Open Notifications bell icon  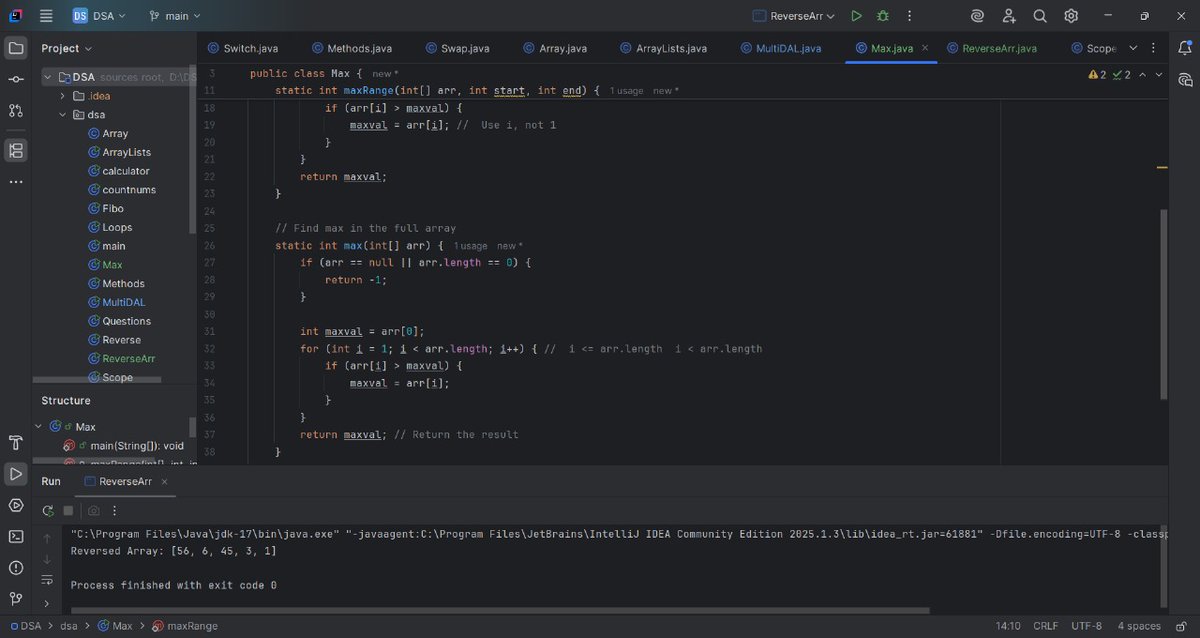1185,48
